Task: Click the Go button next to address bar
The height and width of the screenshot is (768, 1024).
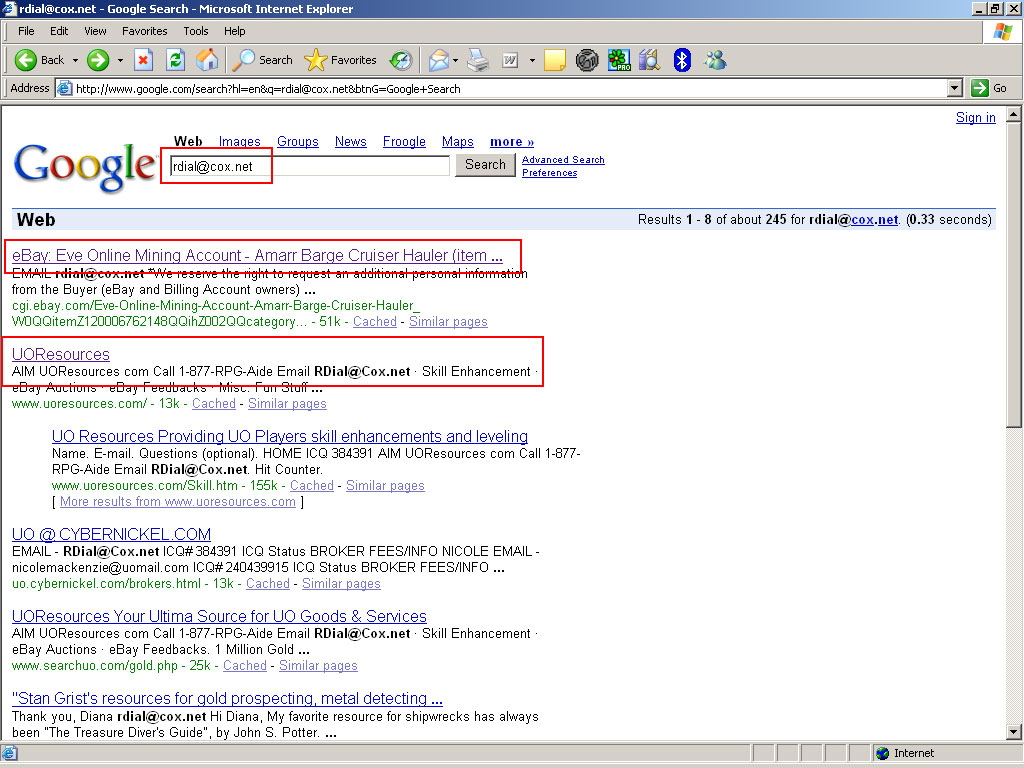Action: pos(989,88)
